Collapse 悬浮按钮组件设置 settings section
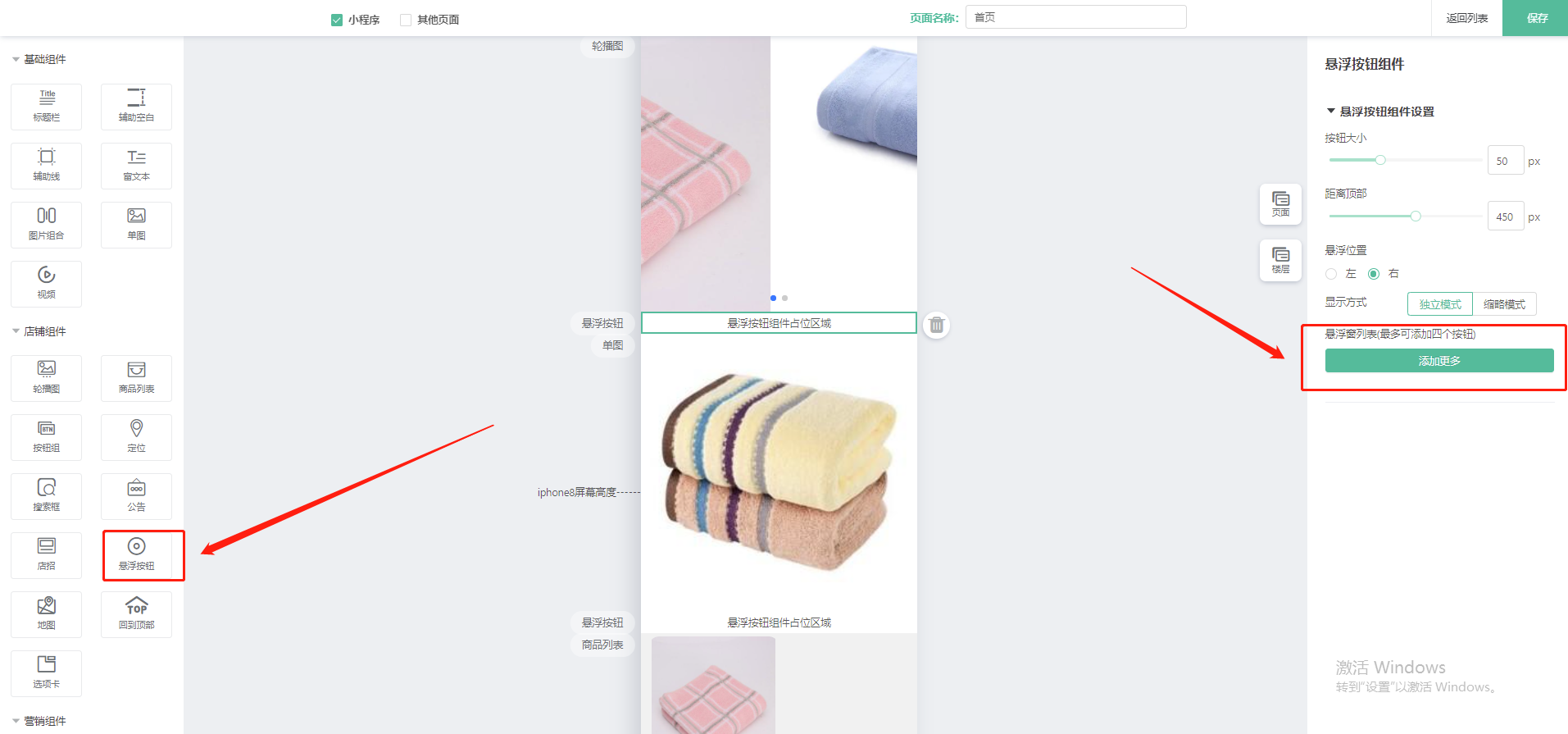The image size is (1568, 734). click(x=1331, y=112)
